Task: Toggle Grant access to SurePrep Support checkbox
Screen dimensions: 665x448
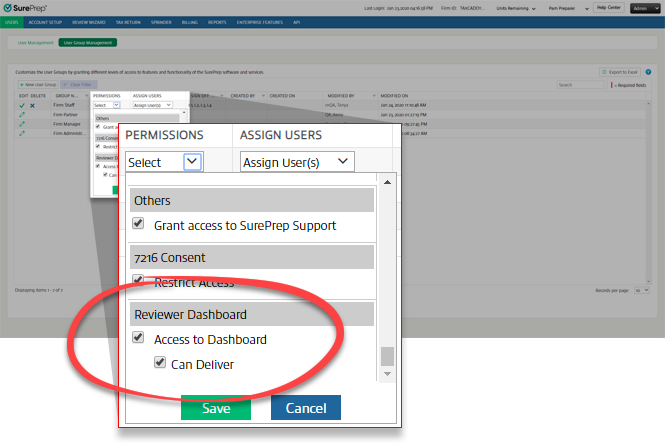Action: click(x=138, y=226)
